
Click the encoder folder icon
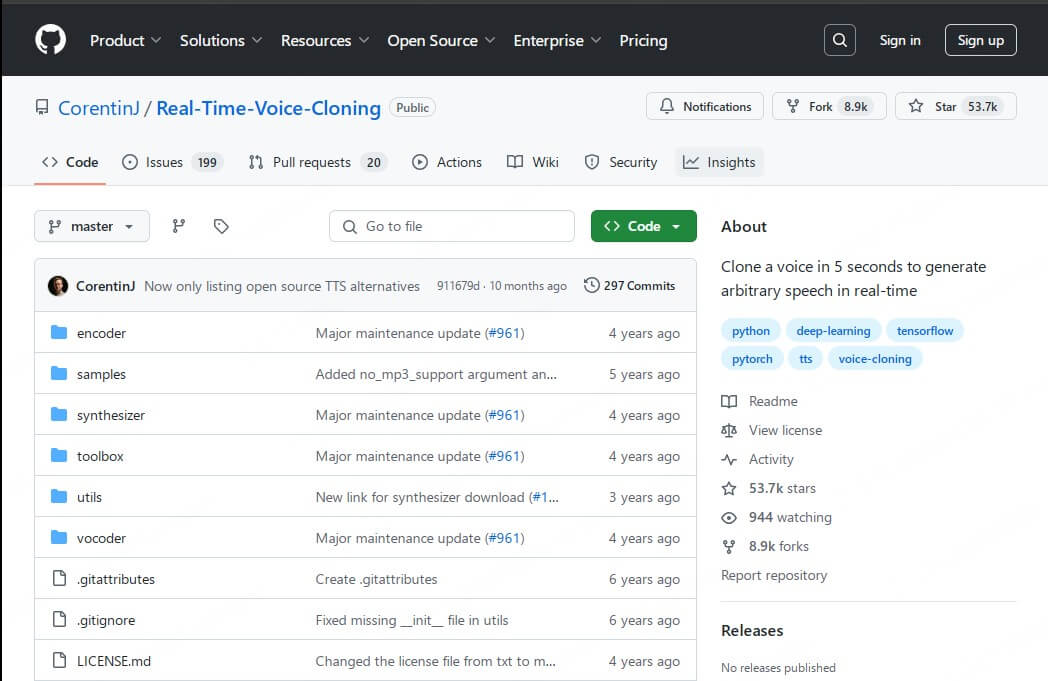[x=59, y=333]
